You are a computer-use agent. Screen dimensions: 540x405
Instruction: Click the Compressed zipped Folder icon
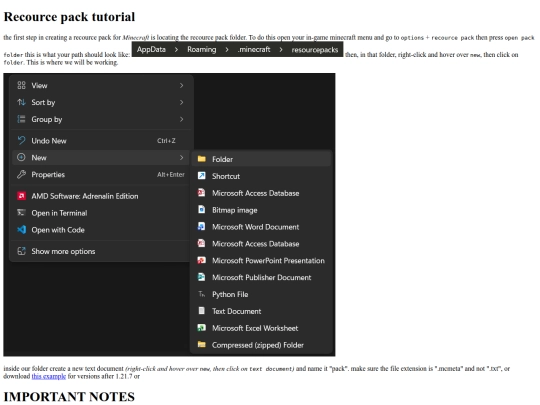tap(202, 344)
